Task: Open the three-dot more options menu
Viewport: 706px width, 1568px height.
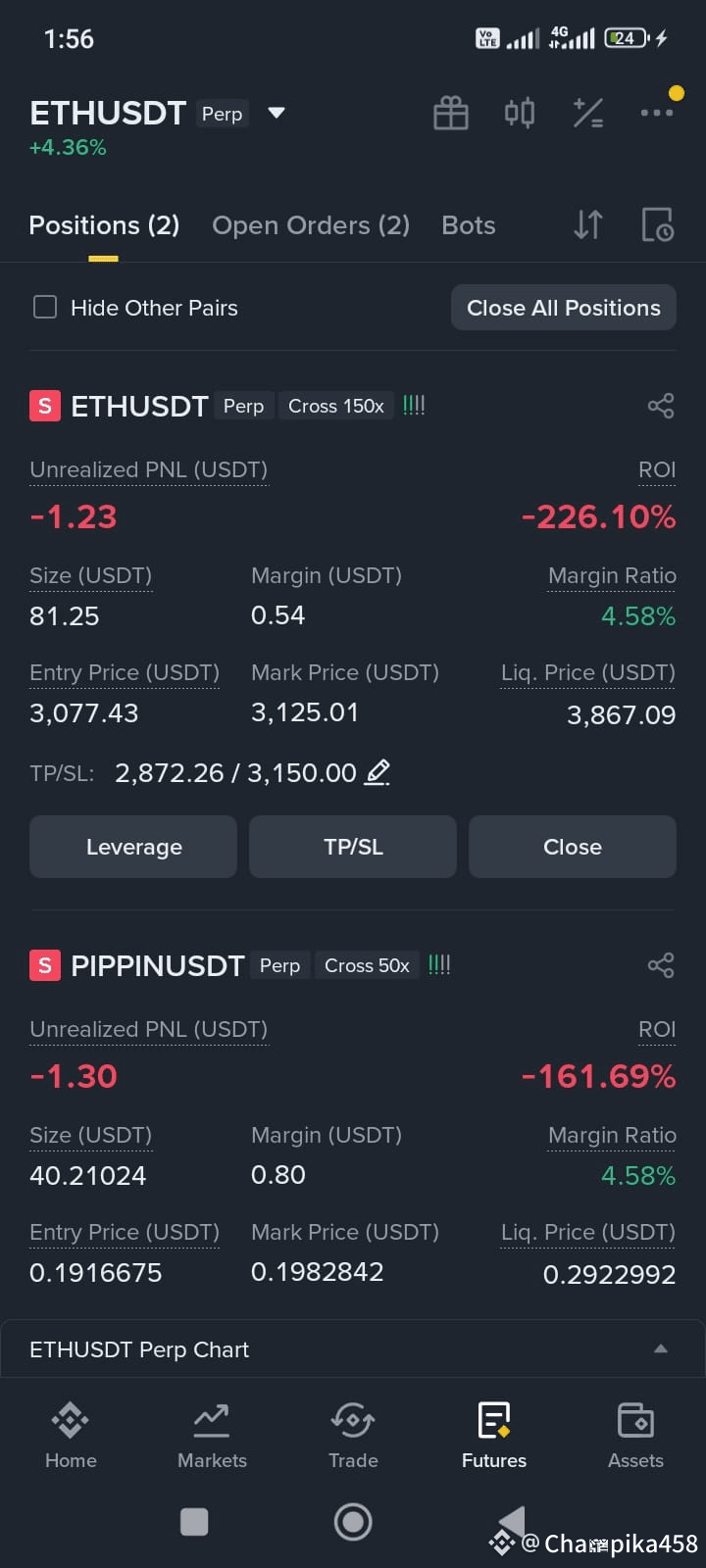Action: coord(656,113)
